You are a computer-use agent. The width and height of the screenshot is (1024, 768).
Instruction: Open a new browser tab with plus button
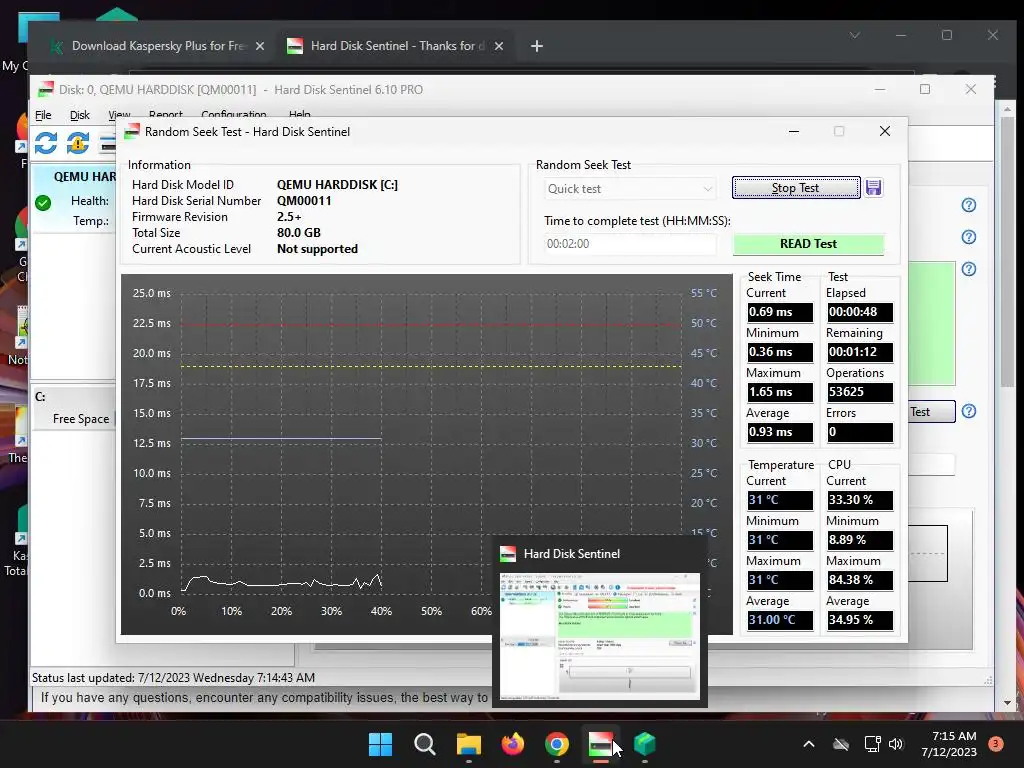pos(537,46)
